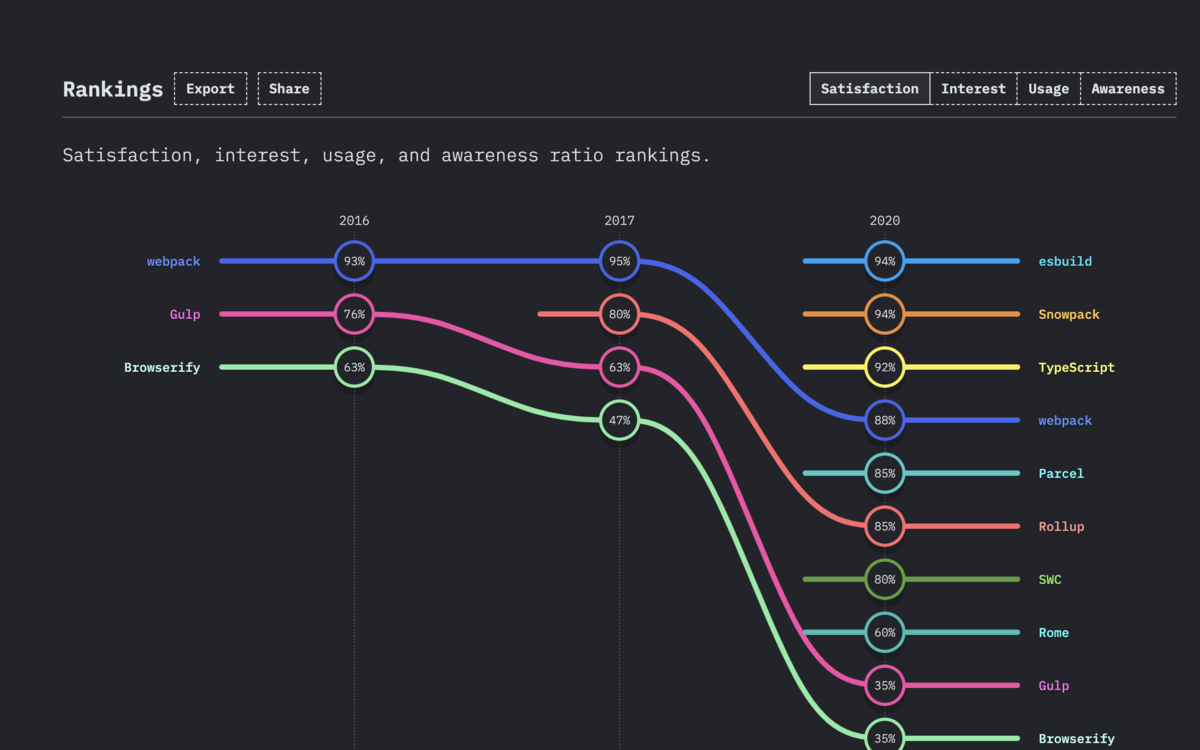Switch to the Usage tab
Screen dimensions: 1200x750
coord(1048,88)
